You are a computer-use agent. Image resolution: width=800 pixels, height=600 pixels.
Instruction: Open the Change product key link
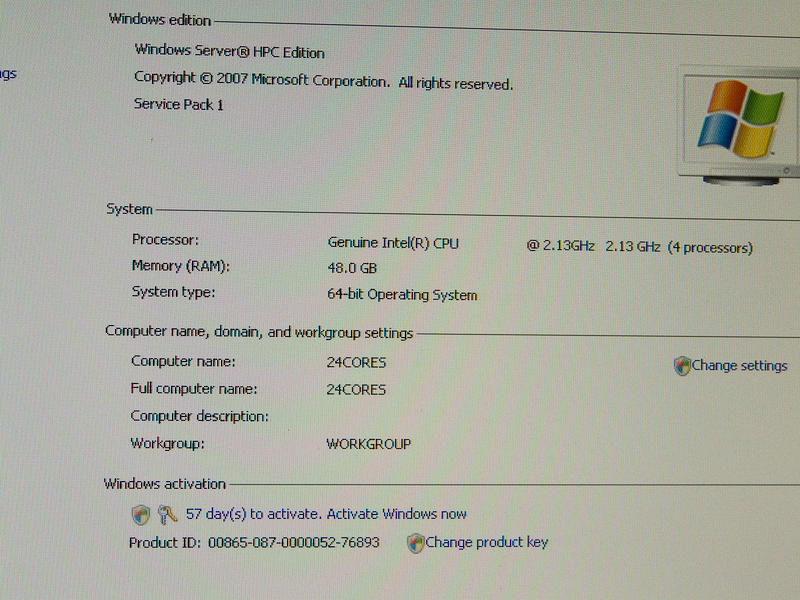[x=487, y=542]
